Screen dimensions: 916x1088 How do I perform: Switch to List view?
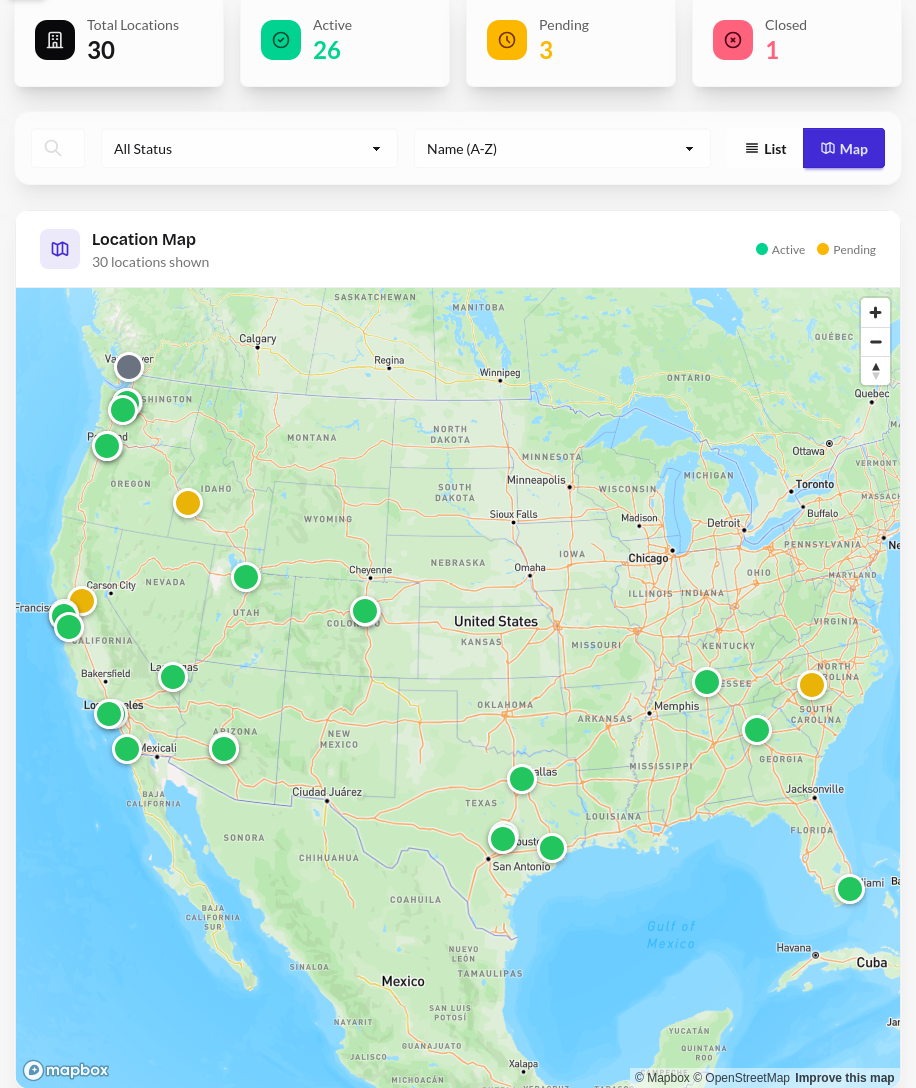[x=764, y=148]
